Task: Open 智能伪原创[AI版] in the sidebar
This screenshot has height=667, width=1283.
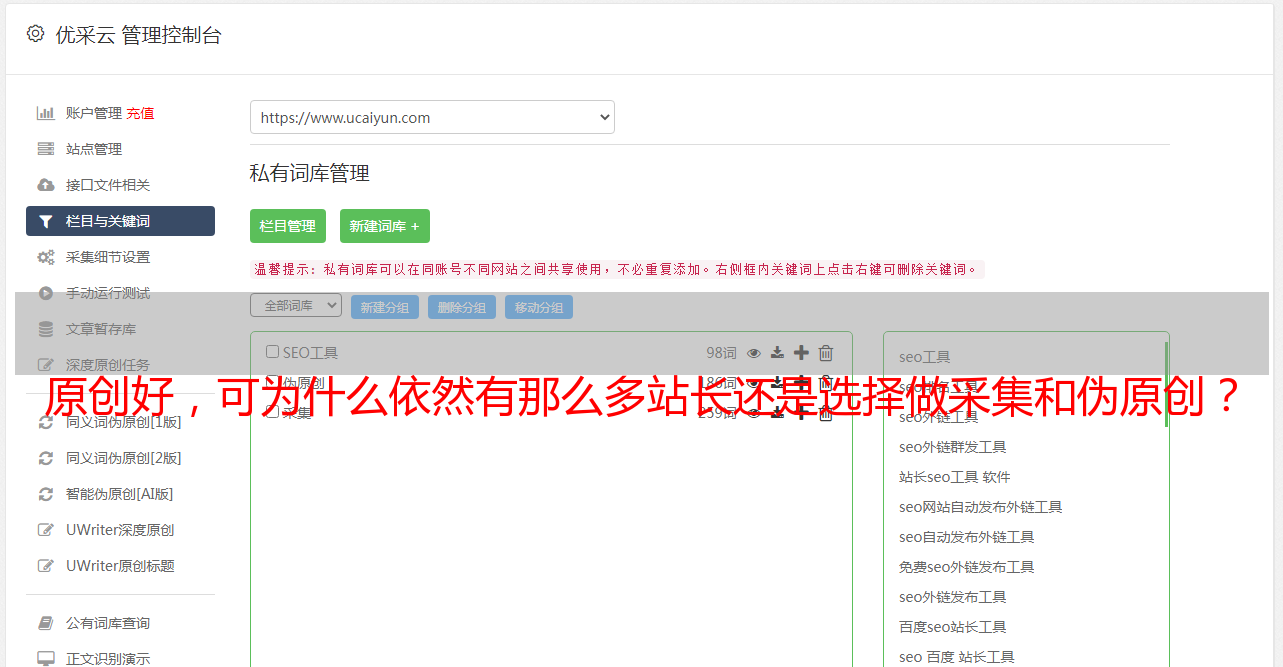Action: coord(120,494)
